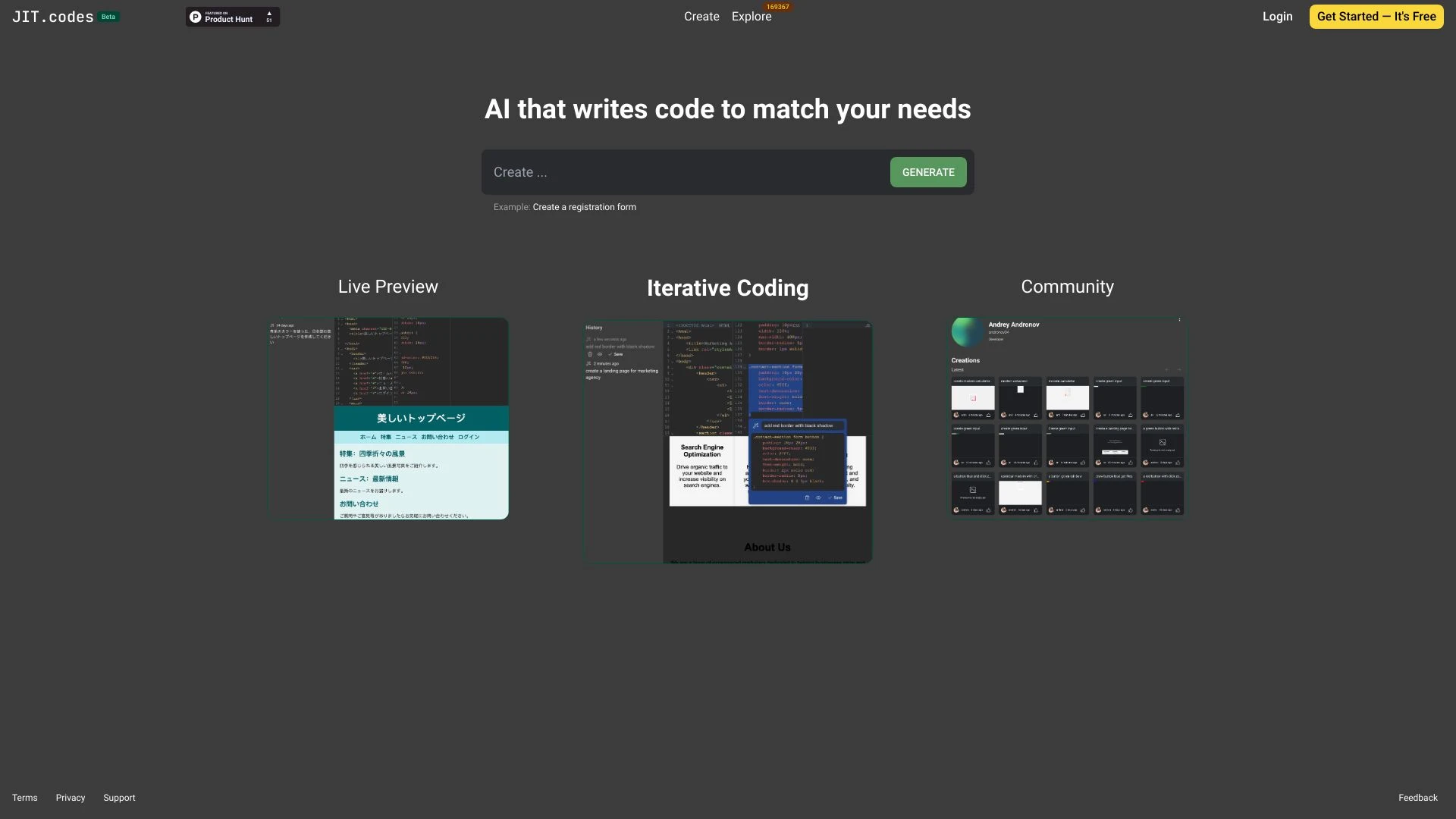Click the right arrow beside Latest in Creations
Viewport: 1456px width, 819px height.
1180,369
